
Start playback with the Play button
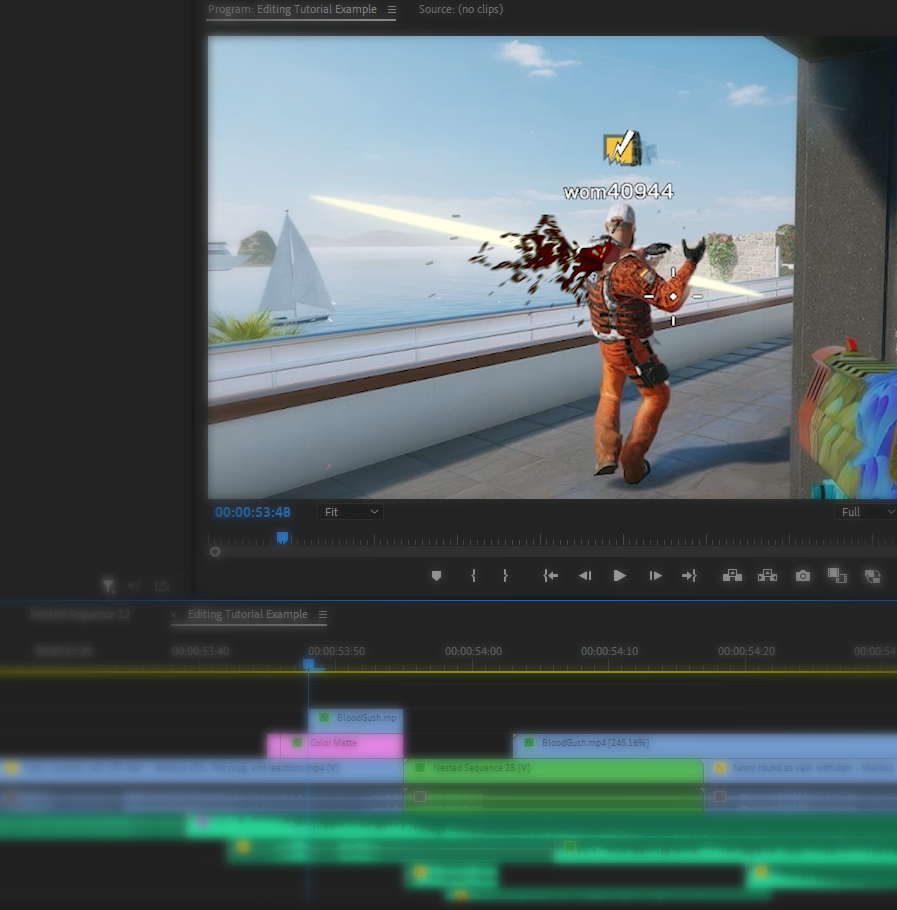[x=620, y=576]
